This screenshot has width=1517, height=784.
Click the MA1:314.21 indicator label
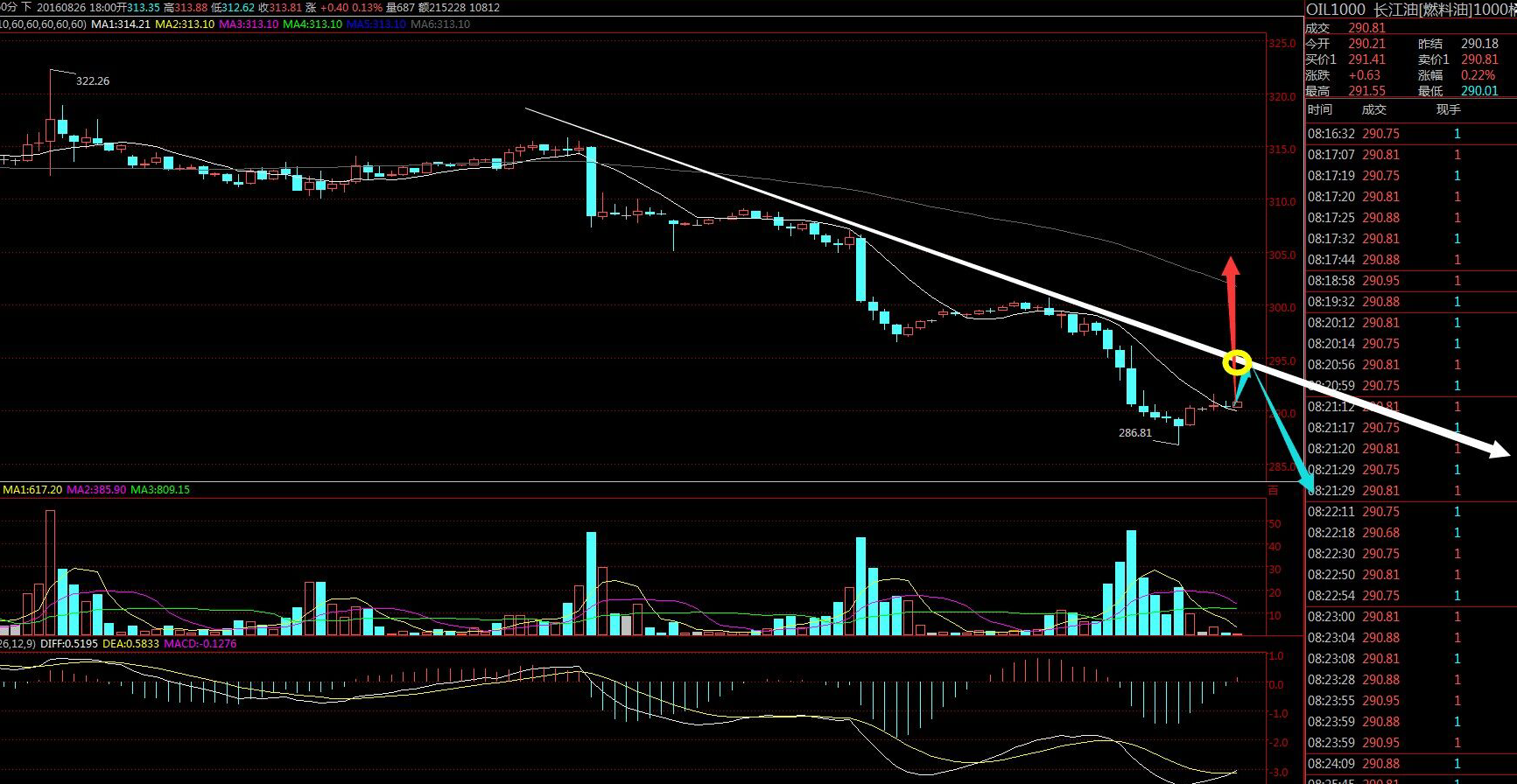tap(121, 24)
